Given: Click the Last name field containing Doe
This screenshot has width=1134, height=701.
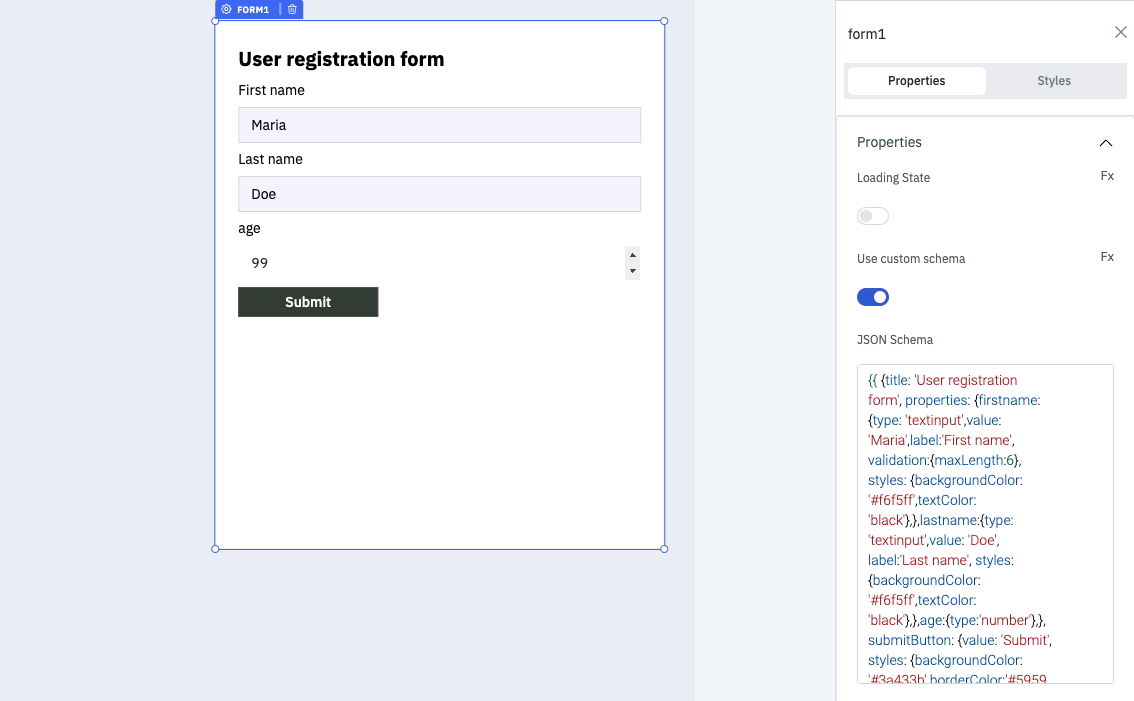Looking at the screenshot, I should coord(439,194).
